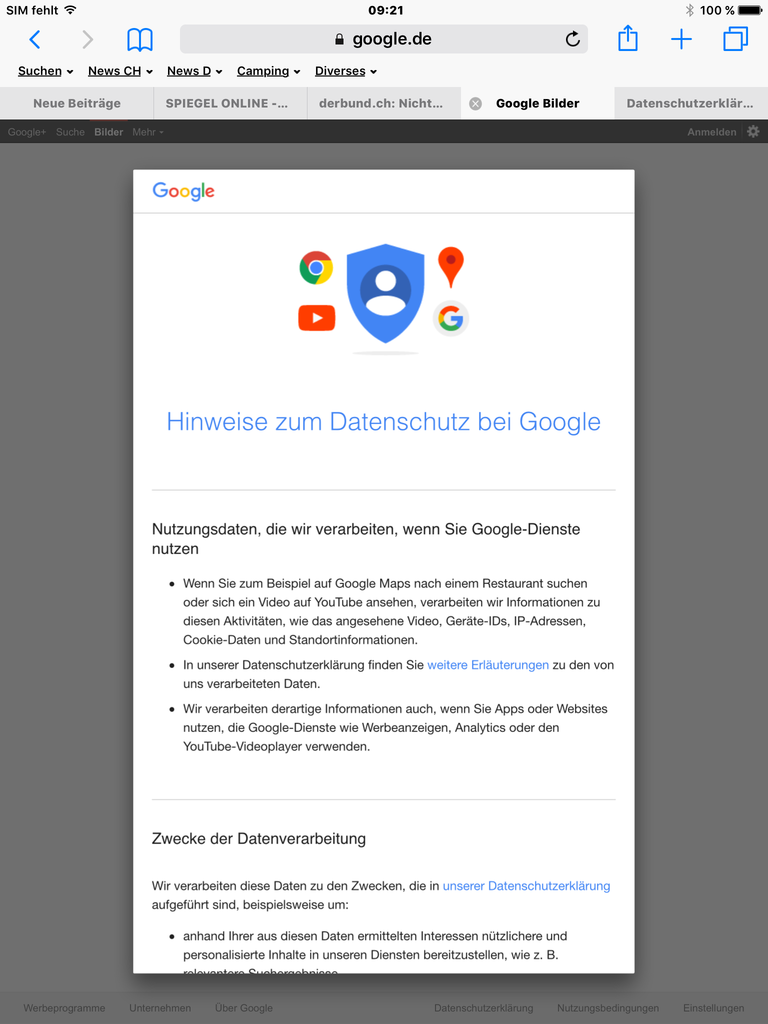768x1024 pixels.
Task: Tap the Safari forward arrow
Action: [88, 39]
